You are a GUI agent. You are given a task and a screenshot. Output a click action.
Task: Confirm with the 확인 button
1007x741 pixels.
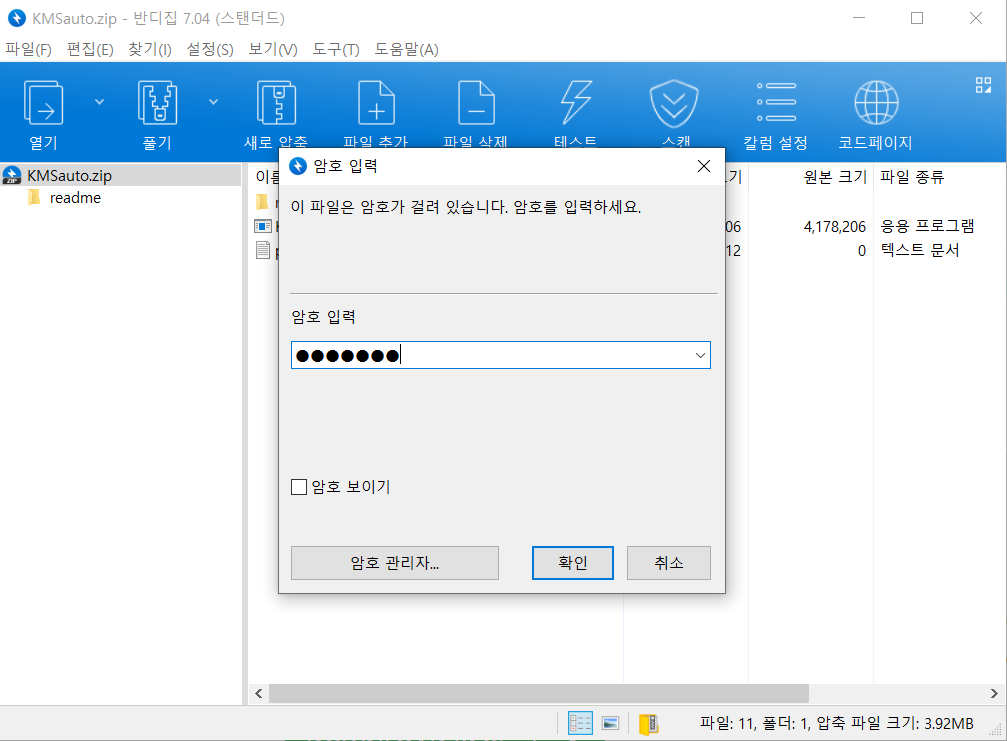tap(573, 563)
